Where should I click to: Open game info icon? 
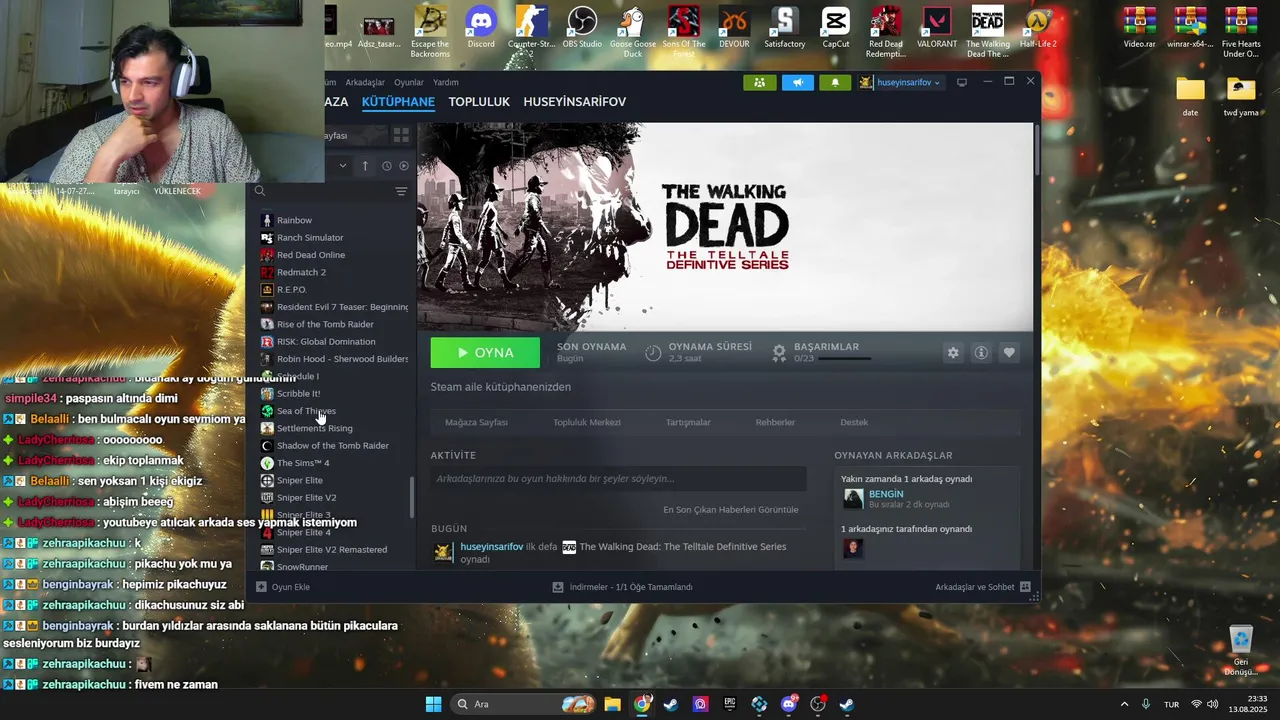(981, 352)
